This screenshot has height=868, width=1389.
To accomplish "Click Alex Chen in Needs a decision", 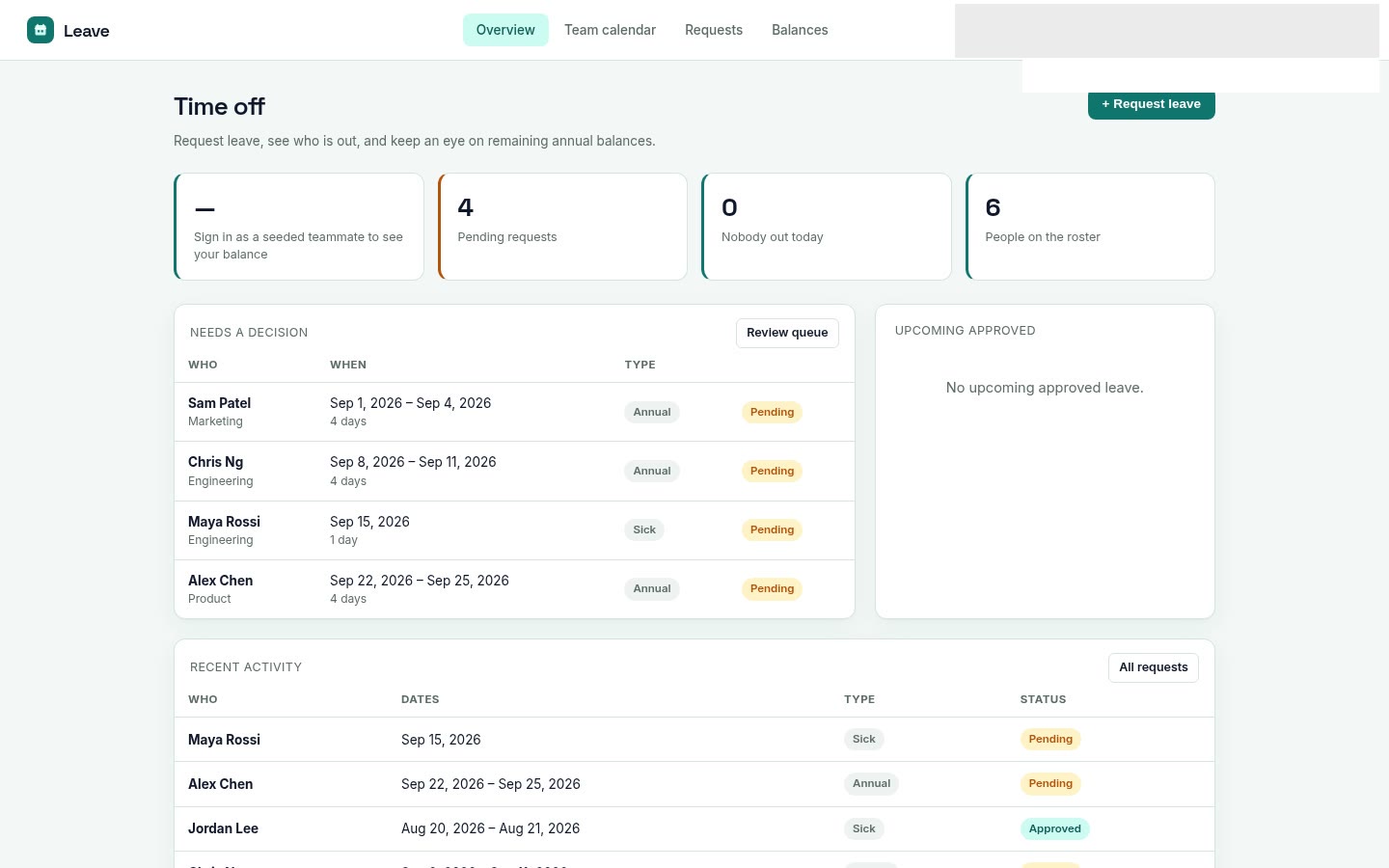I will coord(220,581).
